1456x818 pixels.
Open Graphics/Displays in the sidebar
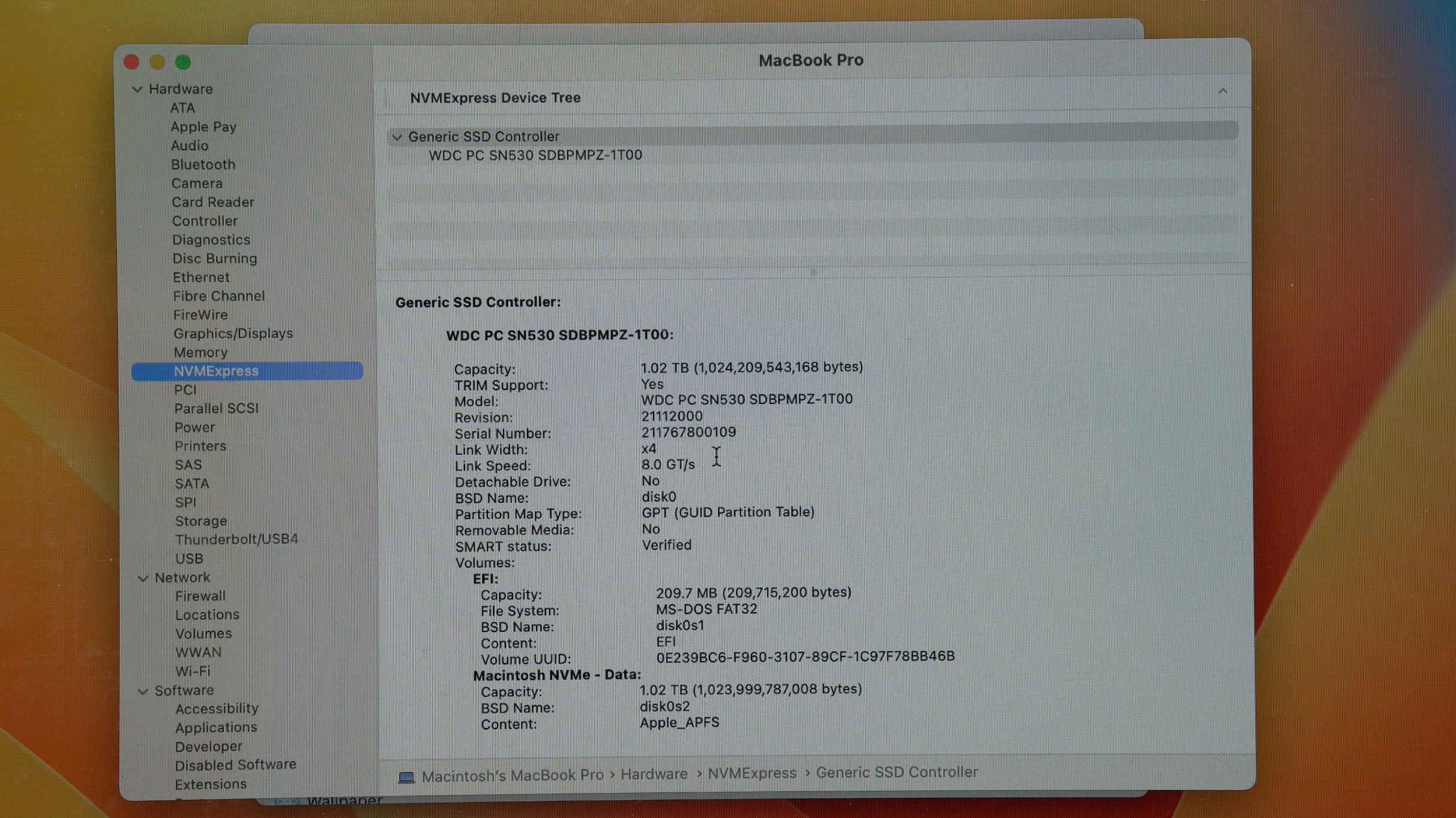pyautogui.click(x=233, y=334)
